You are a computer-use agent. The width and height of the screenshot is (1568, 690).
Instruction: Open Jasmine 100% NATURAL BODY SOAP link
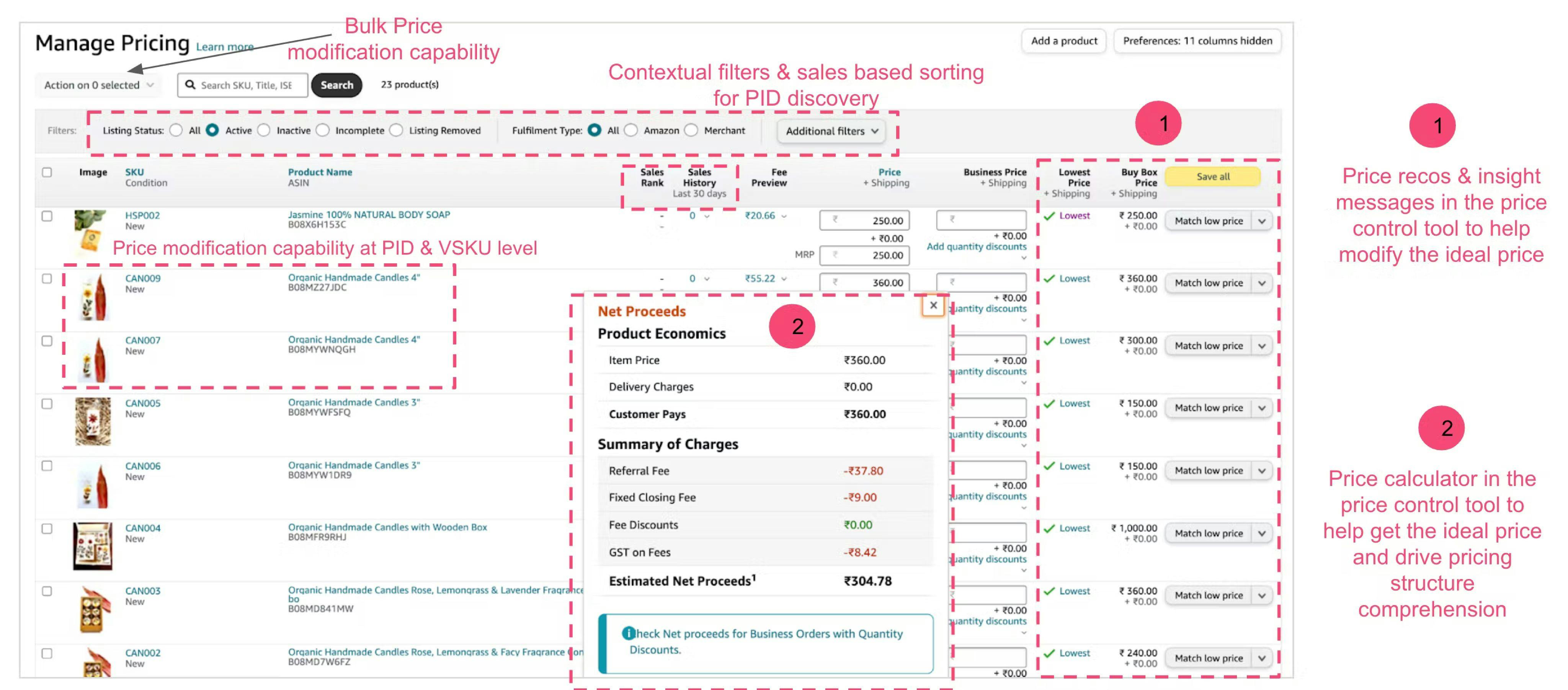pyautogui.click(x=369, y=214)
